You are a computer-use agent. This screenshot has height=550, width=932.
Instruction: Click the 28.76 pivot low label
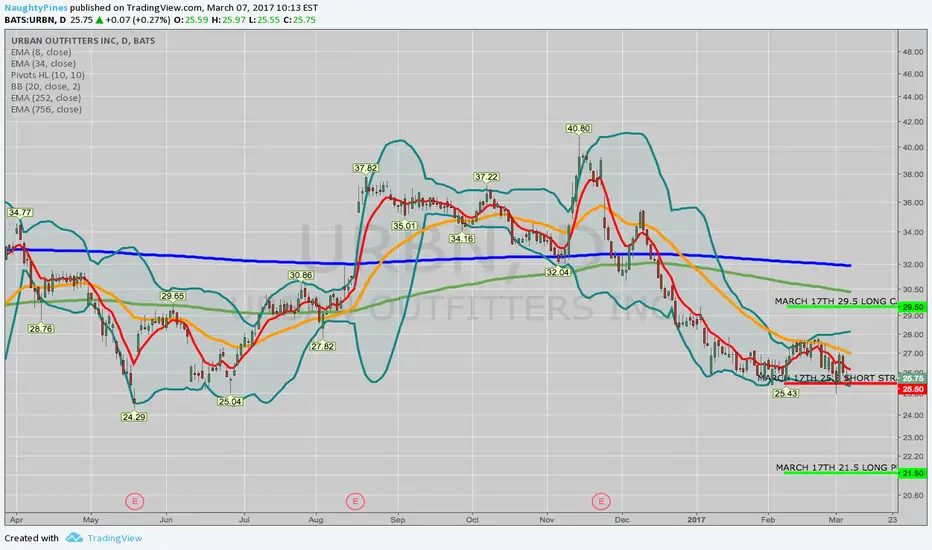pyautogui.click(x=41, y=328)
